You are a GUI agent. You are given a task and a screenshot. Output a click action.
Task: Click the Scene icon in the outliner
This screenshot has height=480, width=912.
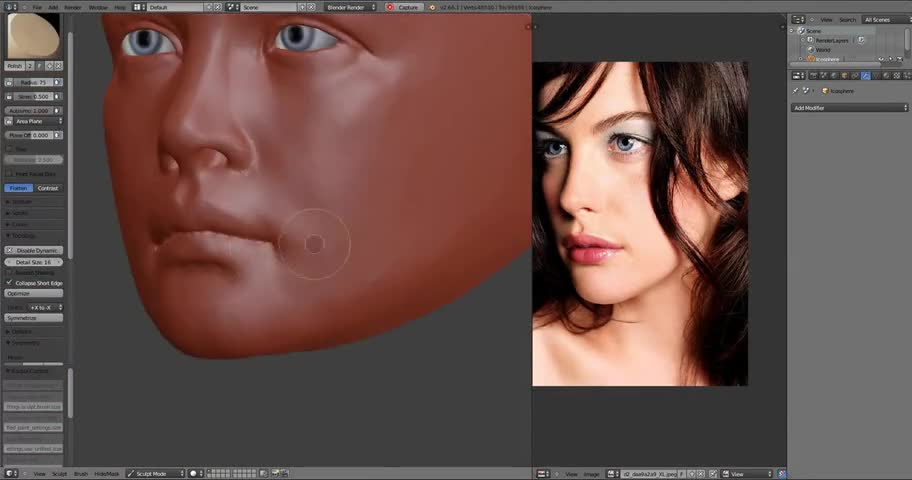point(801,30)
